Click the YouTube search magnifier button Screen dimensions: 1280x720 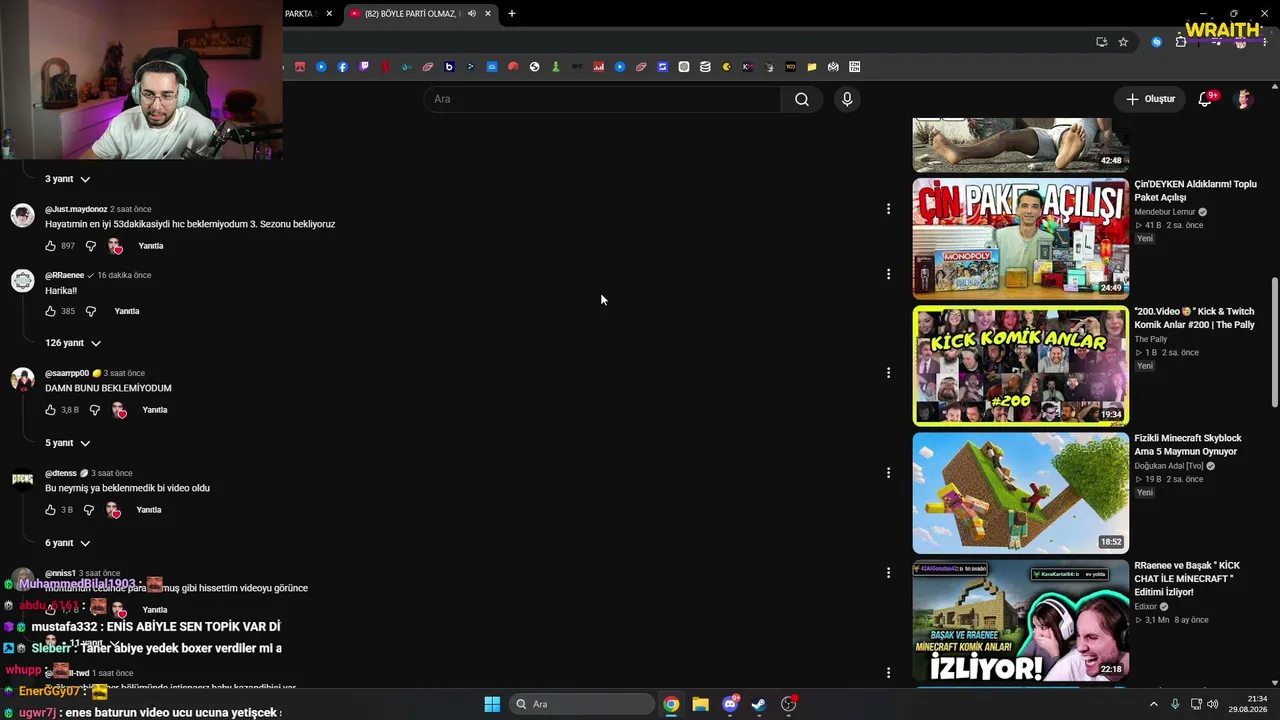(x=802, y=99)
